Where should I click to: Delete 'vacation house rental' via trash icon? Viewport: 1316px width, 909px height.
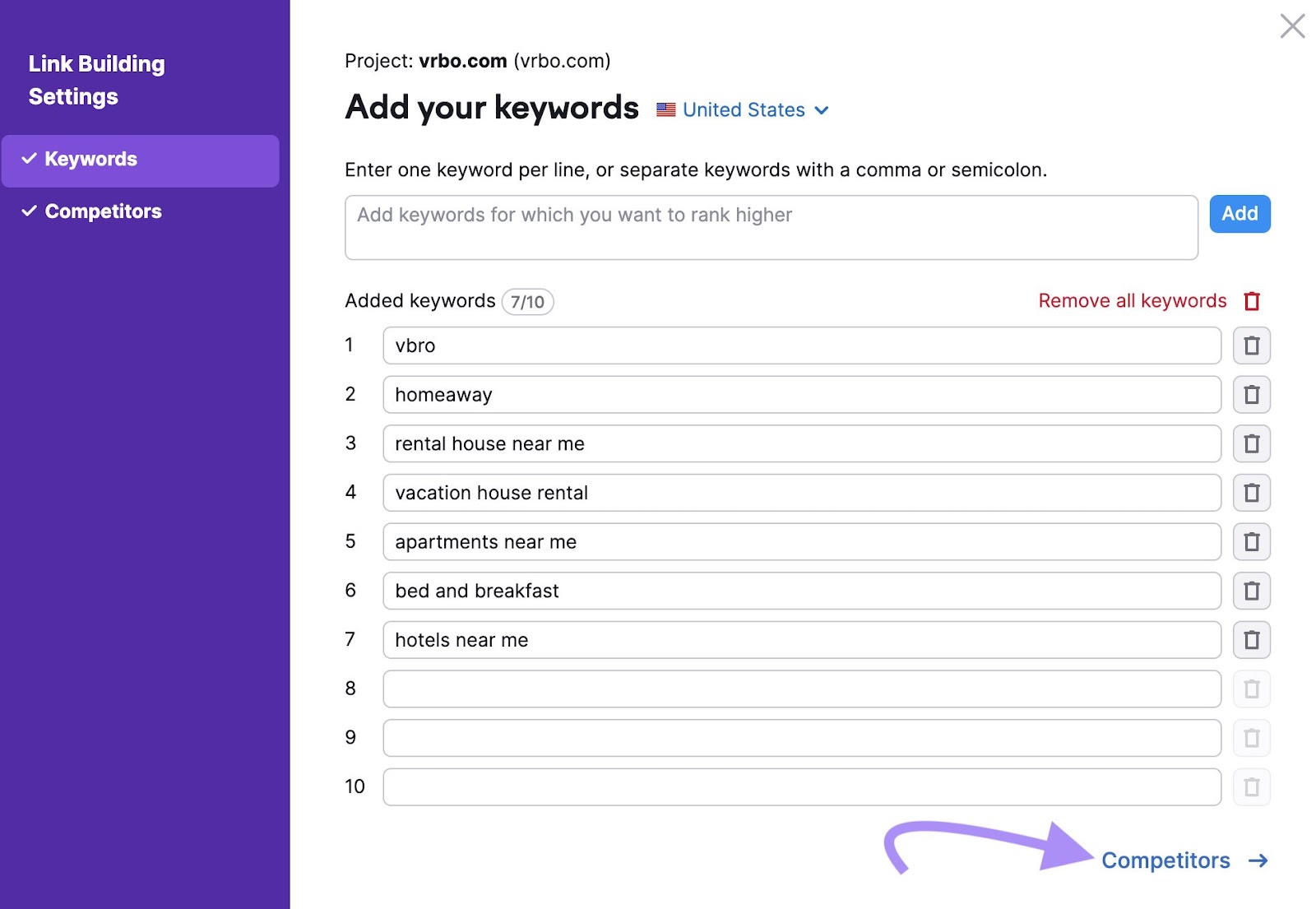point(1251,493)
